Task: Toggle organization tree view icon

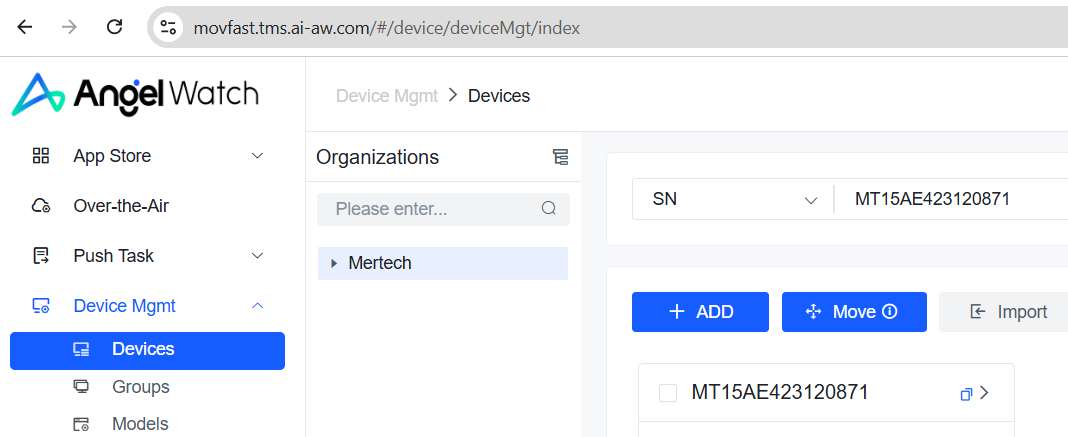Action: [x=560, y=157]
